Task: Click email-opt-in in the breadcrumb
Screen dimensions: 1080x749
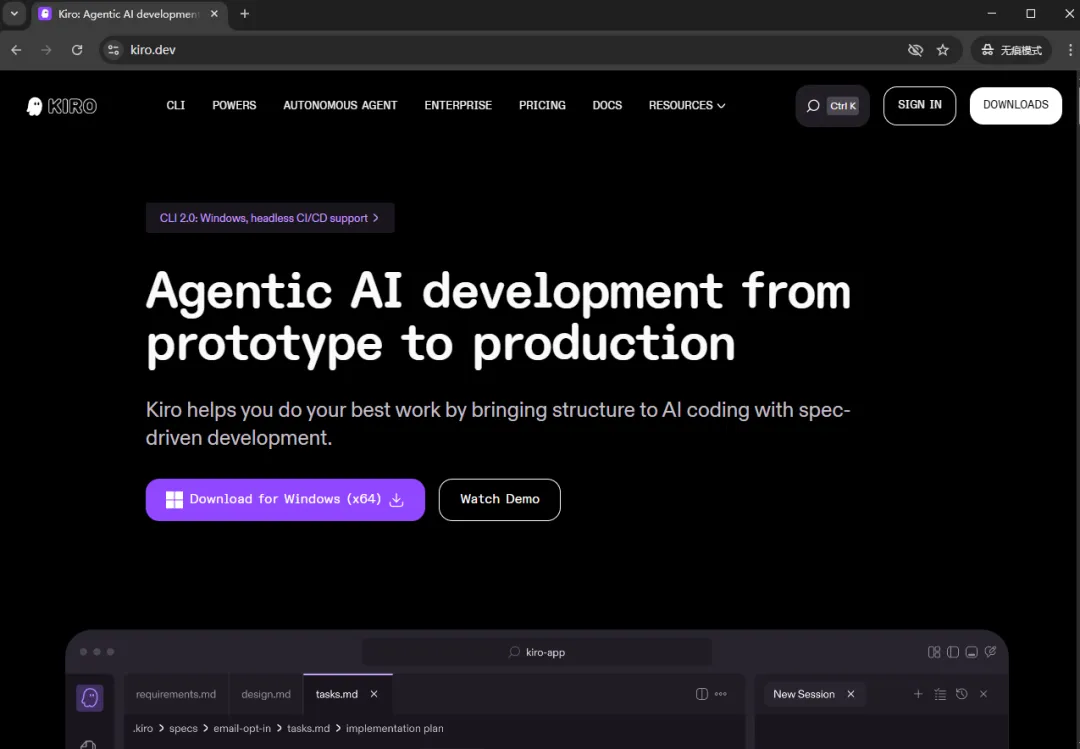Action: coord(242,728)
